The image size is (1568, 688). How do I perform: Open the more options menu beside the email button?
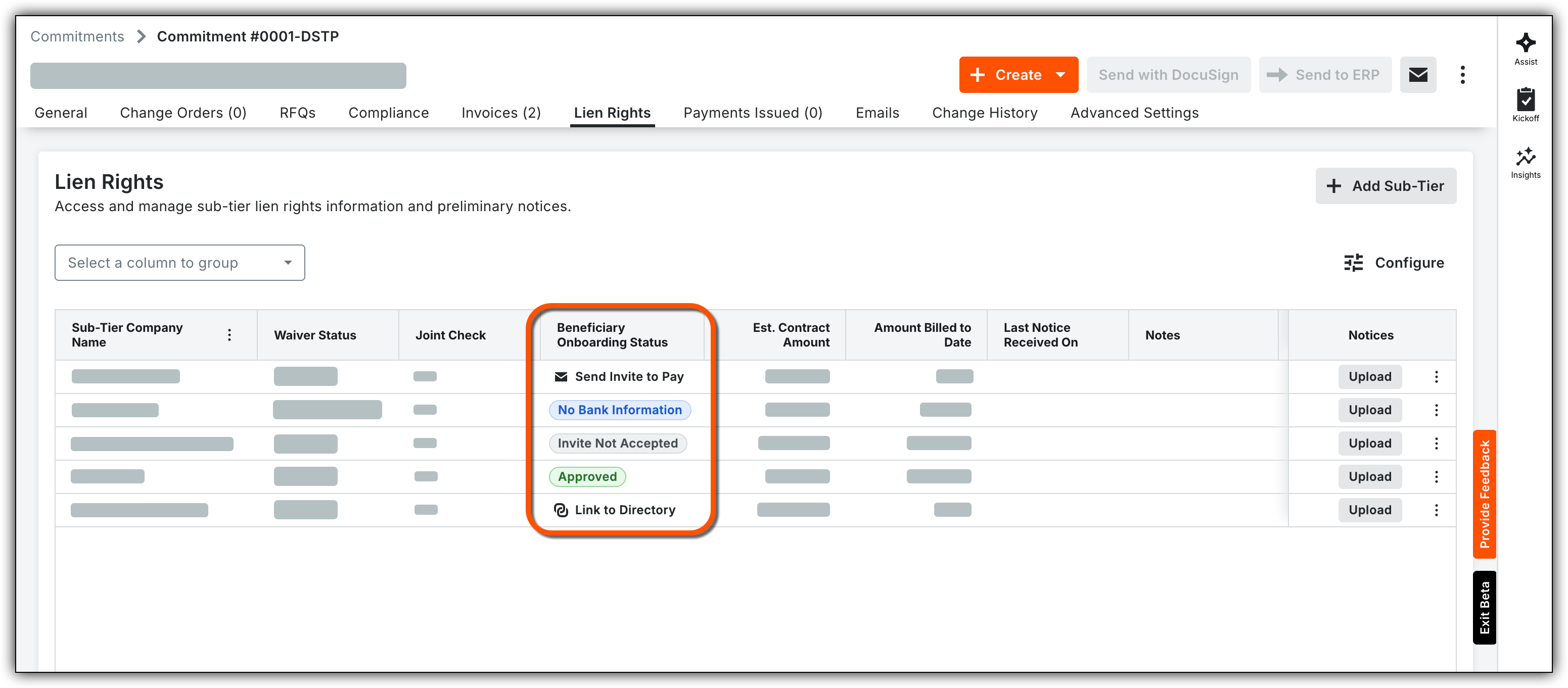1462,75
